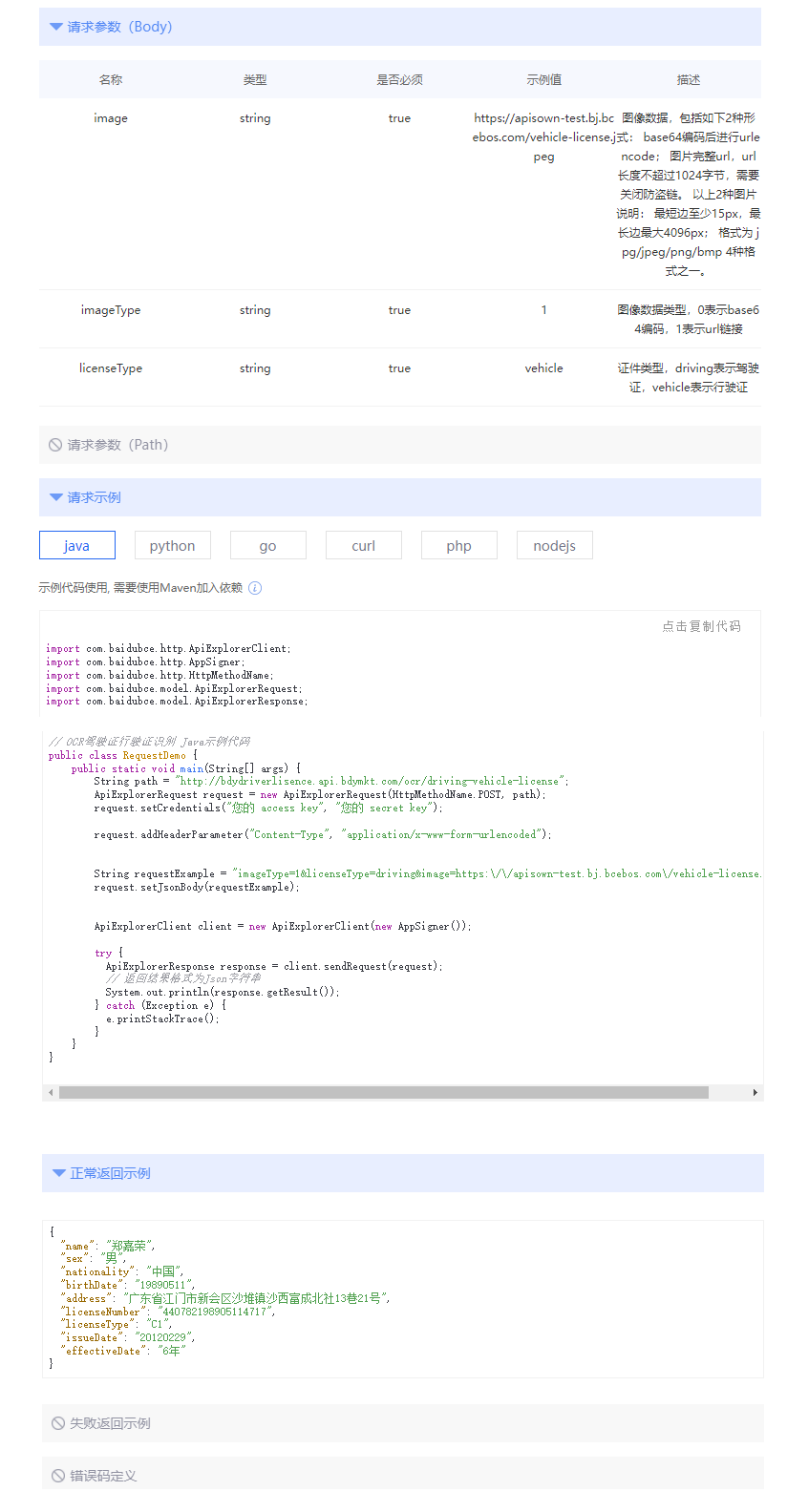Collapse the 请求示例 section

click(56, 497)
